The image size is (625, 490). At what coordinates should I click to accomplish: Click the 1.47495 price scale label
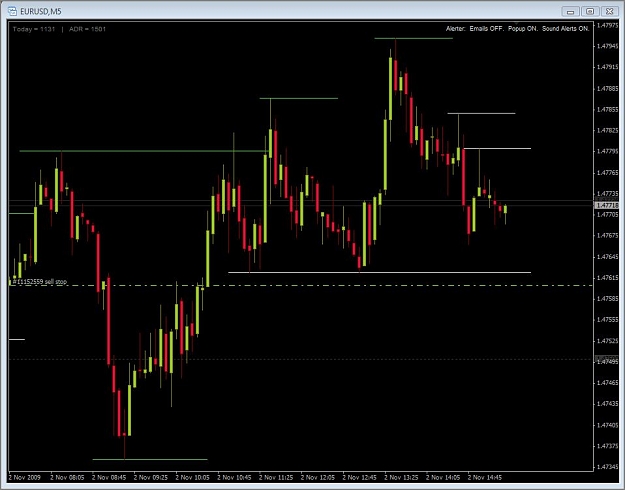point(607,362)
